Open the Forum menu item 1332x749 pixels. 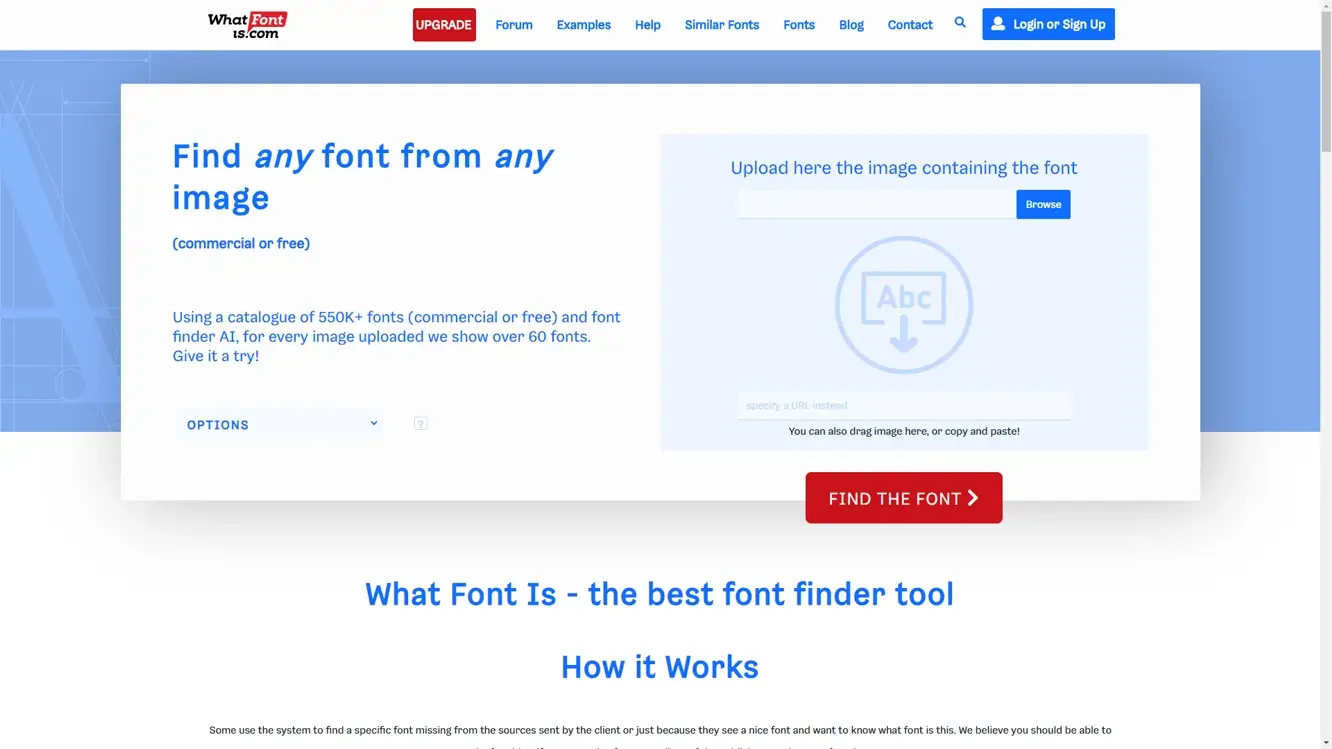pyautogui.click(x=514, y=25)
